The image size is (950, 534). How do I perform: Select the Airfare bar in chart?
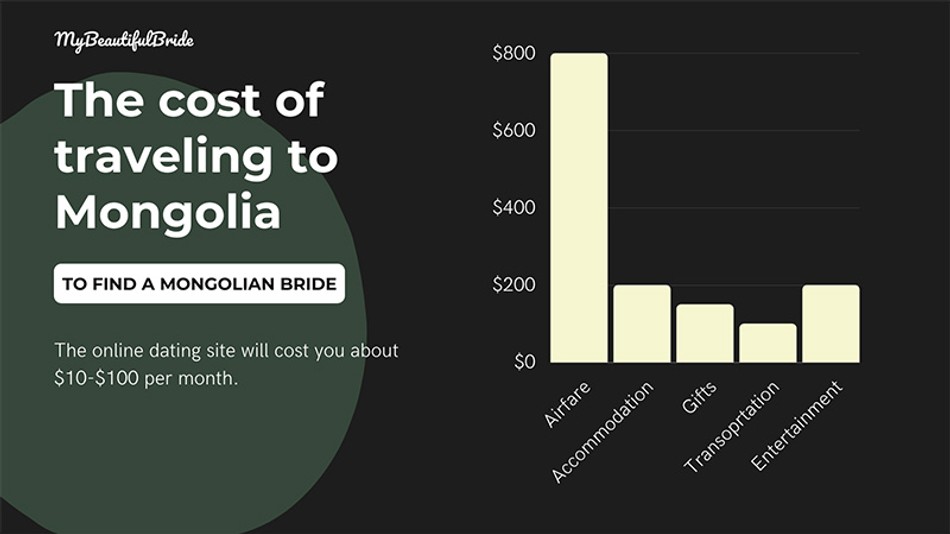tap(579, 208)
